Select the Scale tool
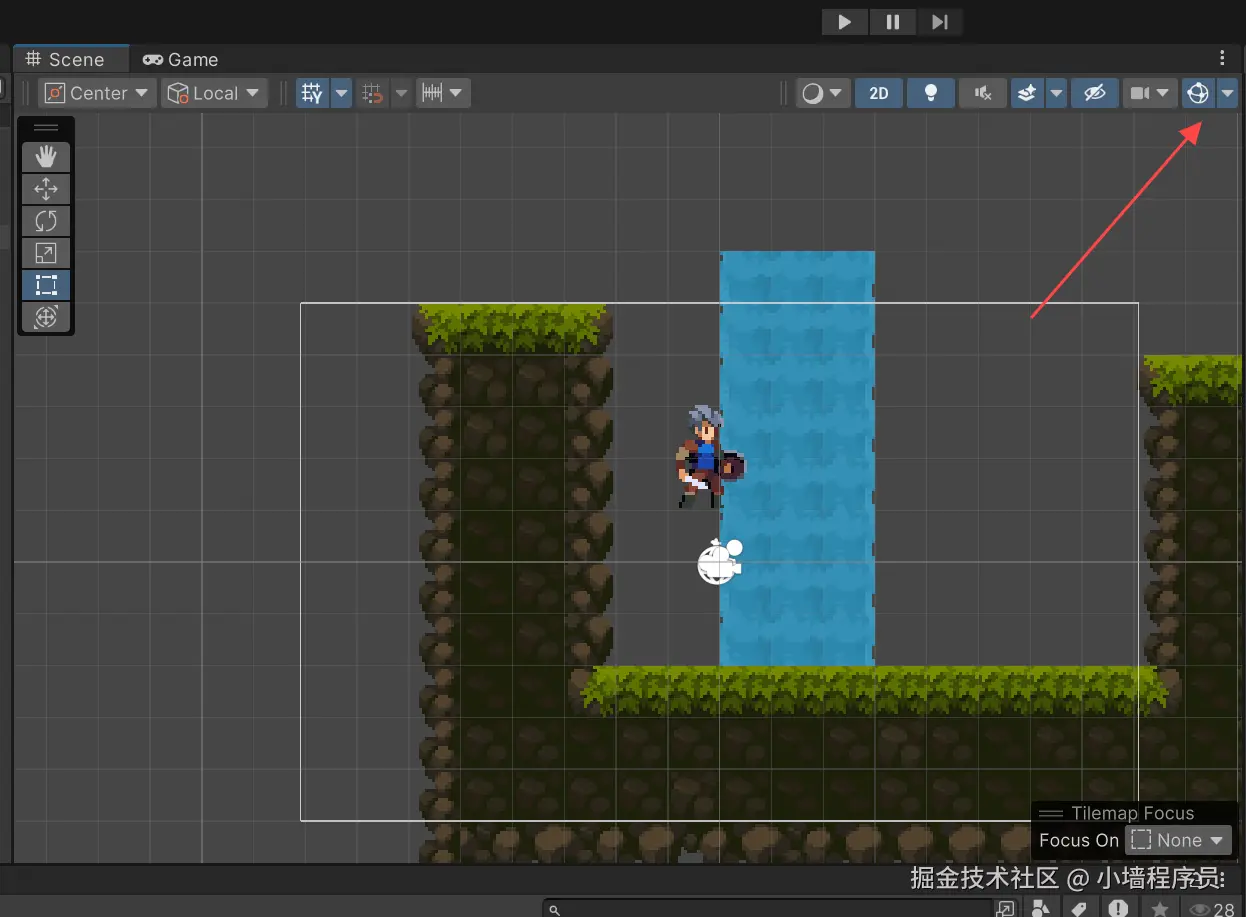This screenshot has height=917, width=1246. (x=46, y=253)
